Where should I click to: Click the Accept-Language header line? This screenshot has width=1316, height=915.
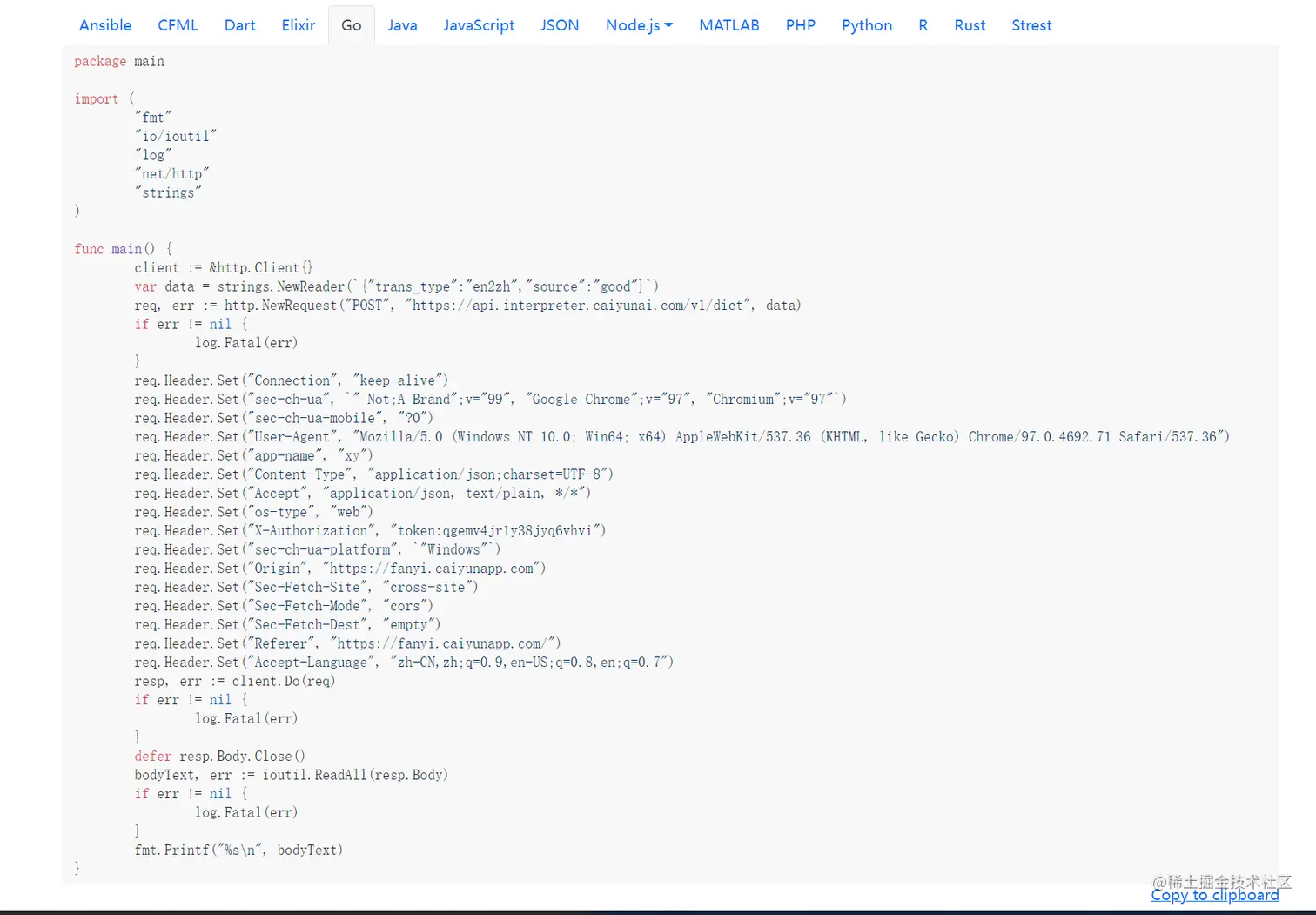(404, 663)
